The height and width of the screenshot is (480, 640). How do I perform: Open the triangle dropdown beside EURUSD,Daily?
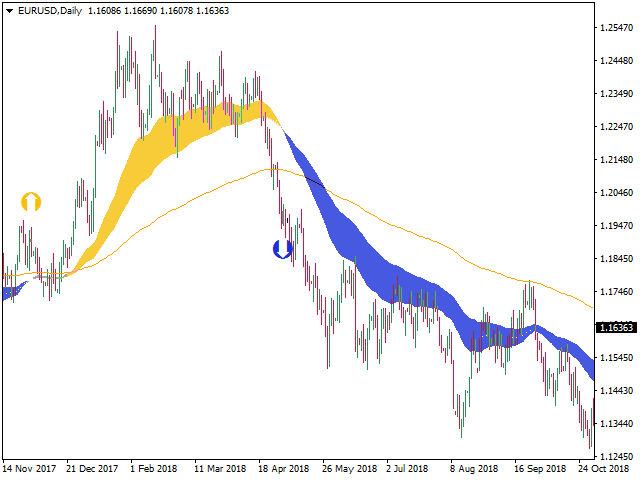point(9,11)
